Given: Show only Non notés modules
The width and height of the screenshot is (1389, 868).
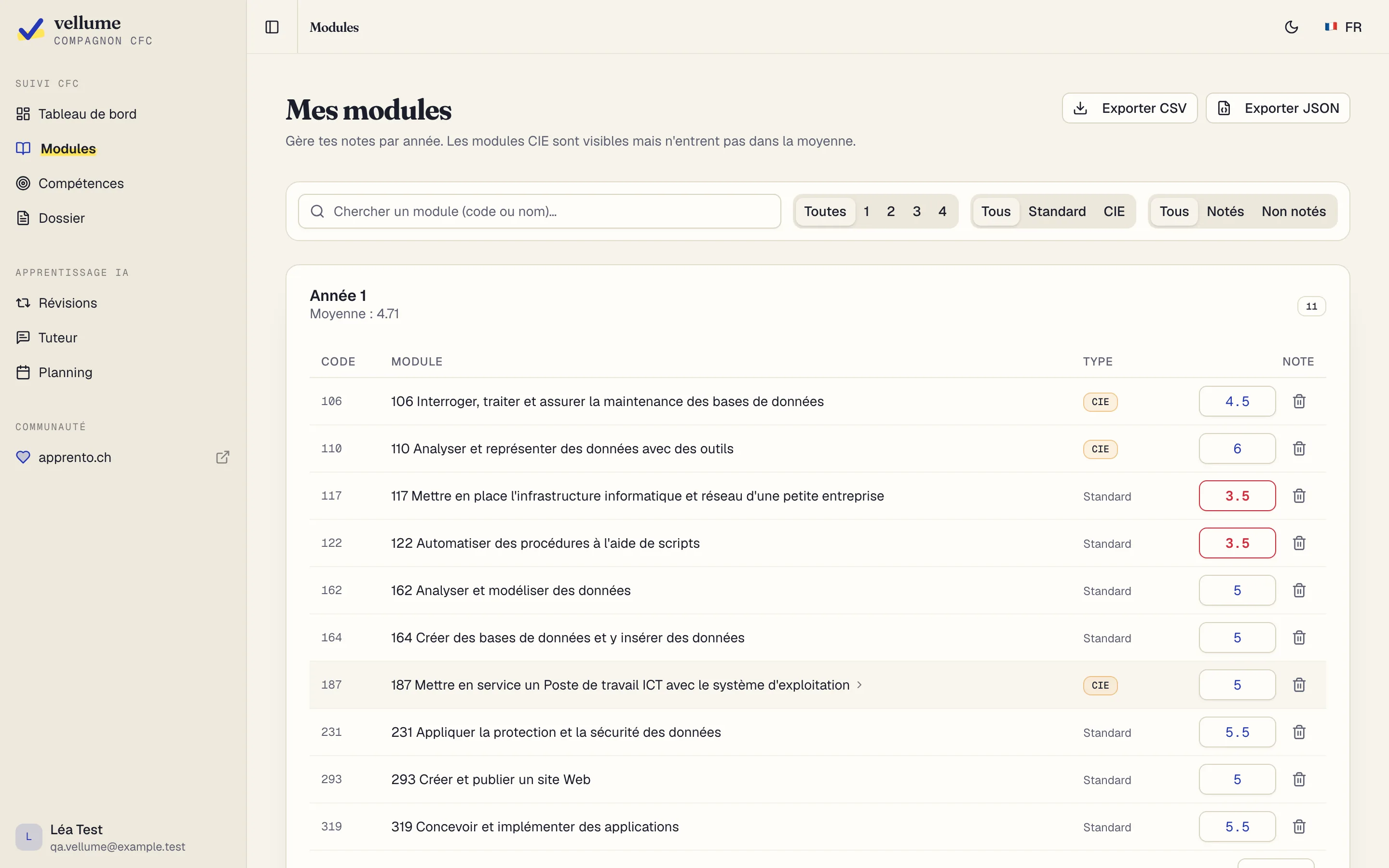Looking at the screenshot, I should click(x=1294, y=211).
